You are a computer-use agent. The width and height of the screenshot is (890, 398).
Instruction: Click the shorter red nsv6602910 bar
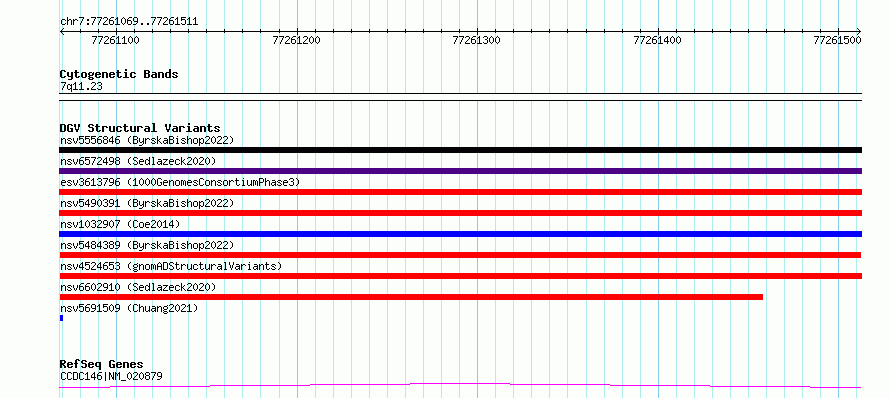pyautogui.click(x=411, y=297)
